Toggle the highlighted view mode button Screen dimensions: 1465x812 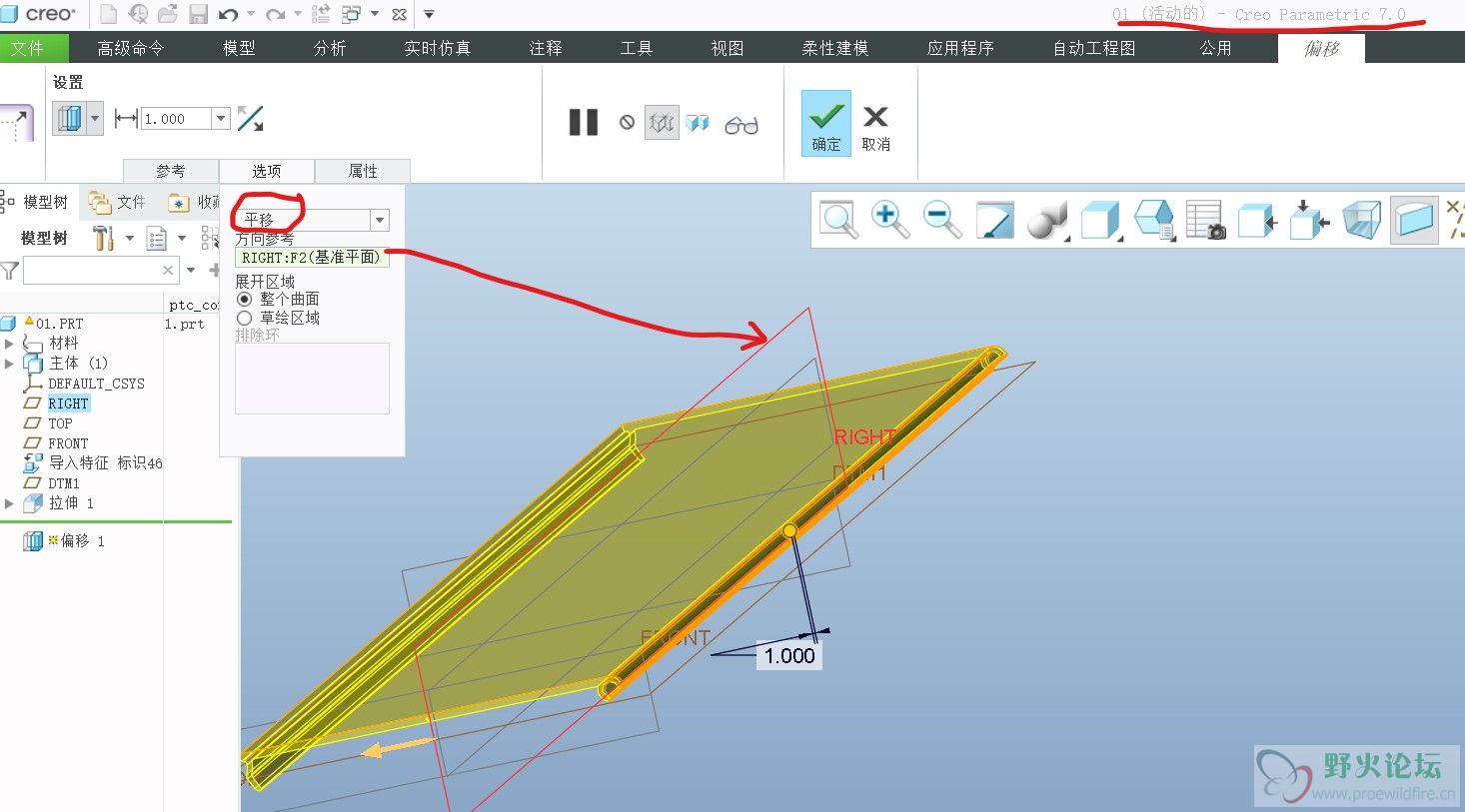1414,220
